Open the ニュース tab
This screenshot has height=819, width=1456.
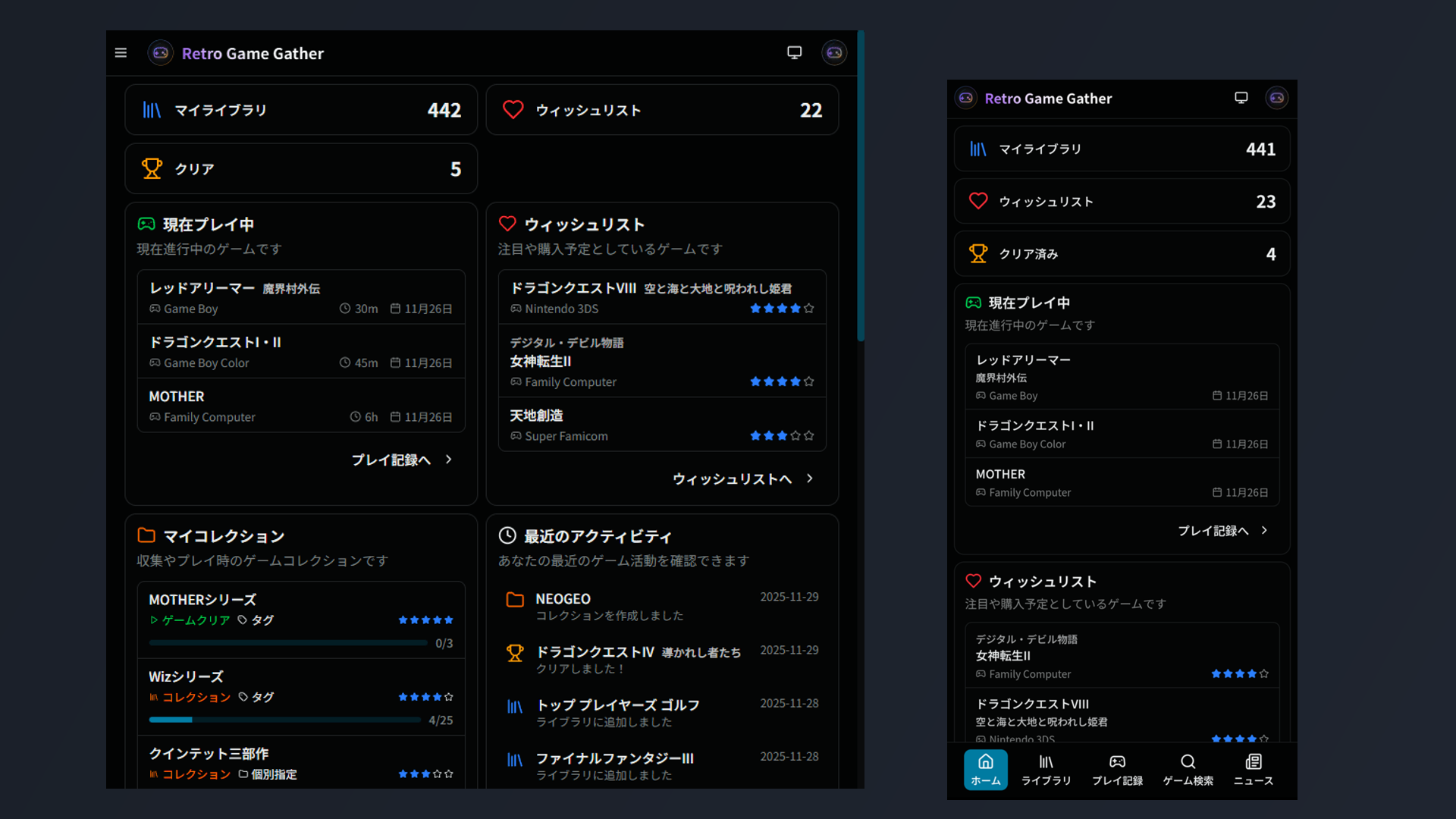[1253, 768]
